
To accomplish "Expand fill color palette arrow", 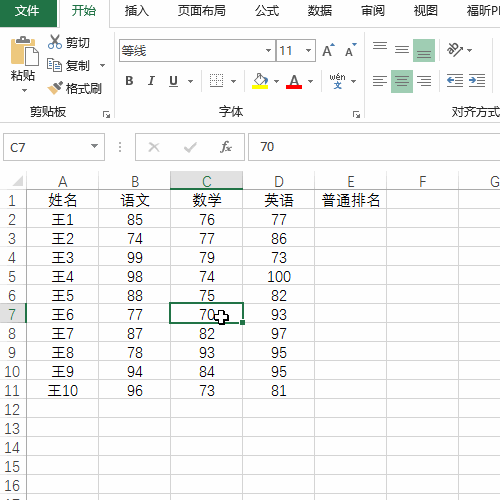I will click(276, 81).
